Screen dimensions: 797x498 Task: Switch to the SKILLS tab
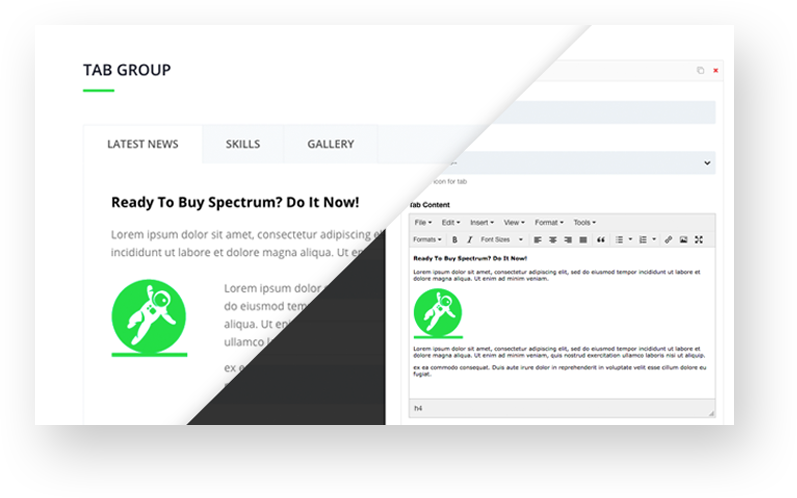pyautogui.click(x=243, y=144)
